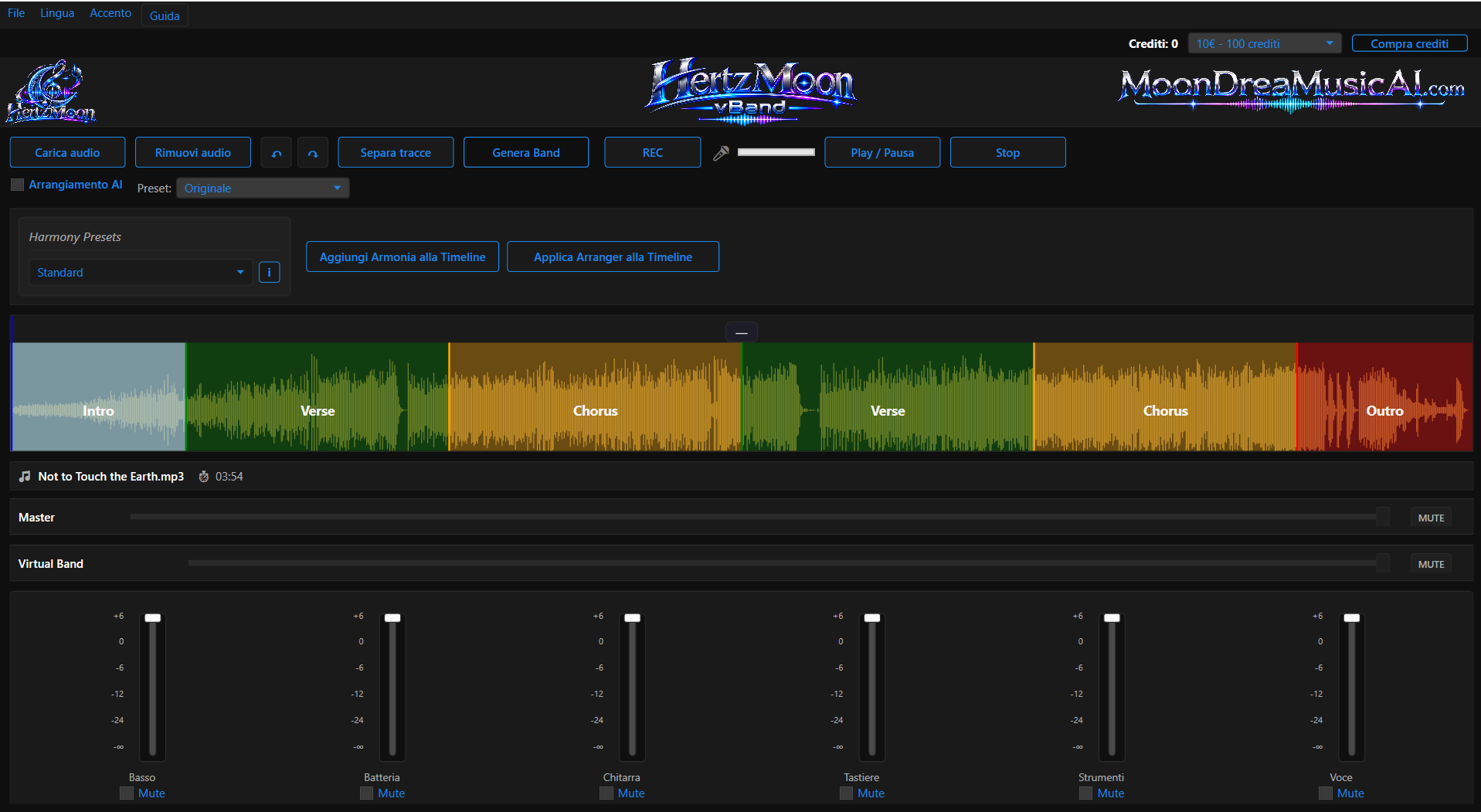
Task: Open the Accento menu
Action: (x=110, y=13)
